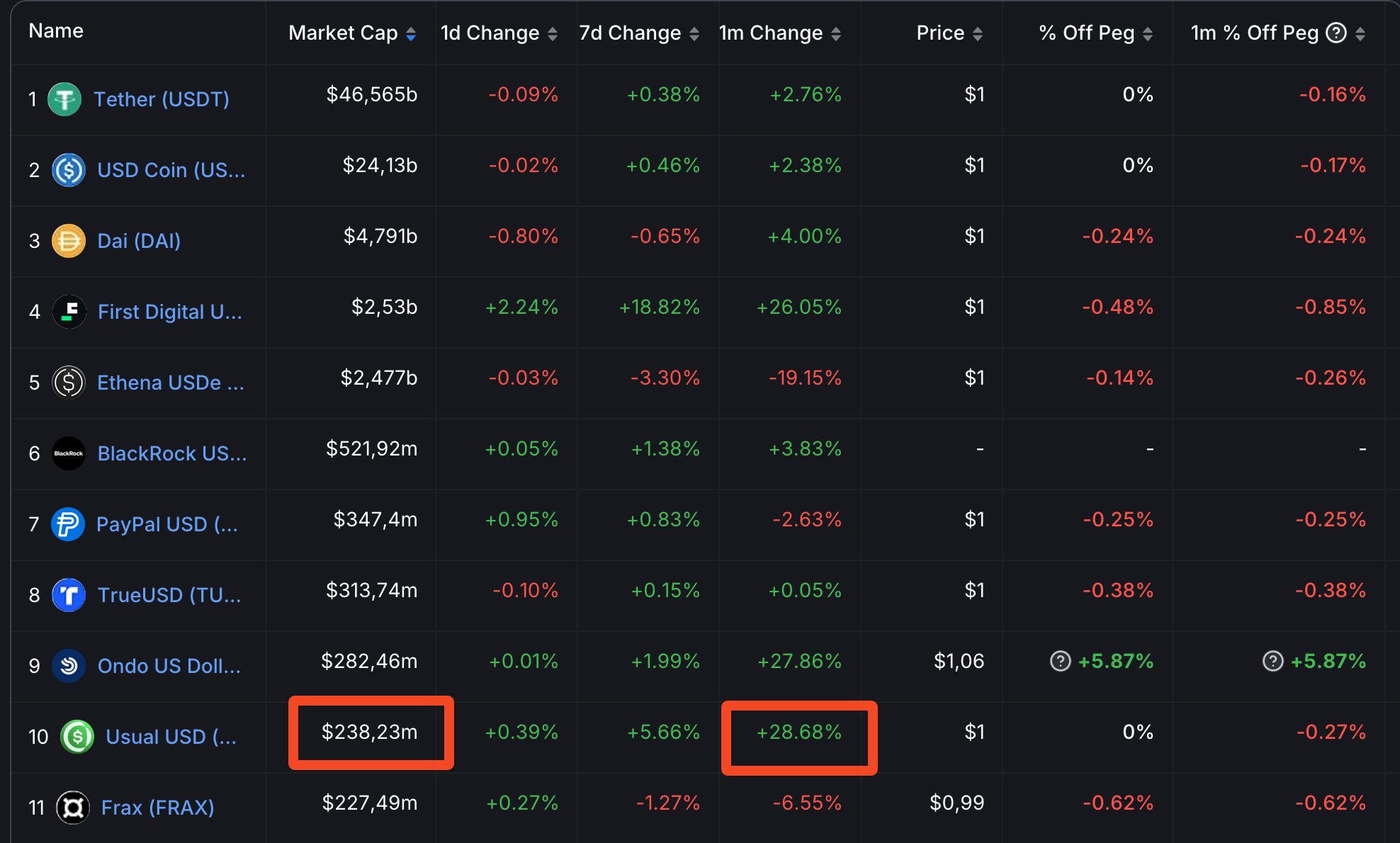This screenshot has width=1400, height=843.
Task: Click the PayPal USD logo icon
Action: 68,524
